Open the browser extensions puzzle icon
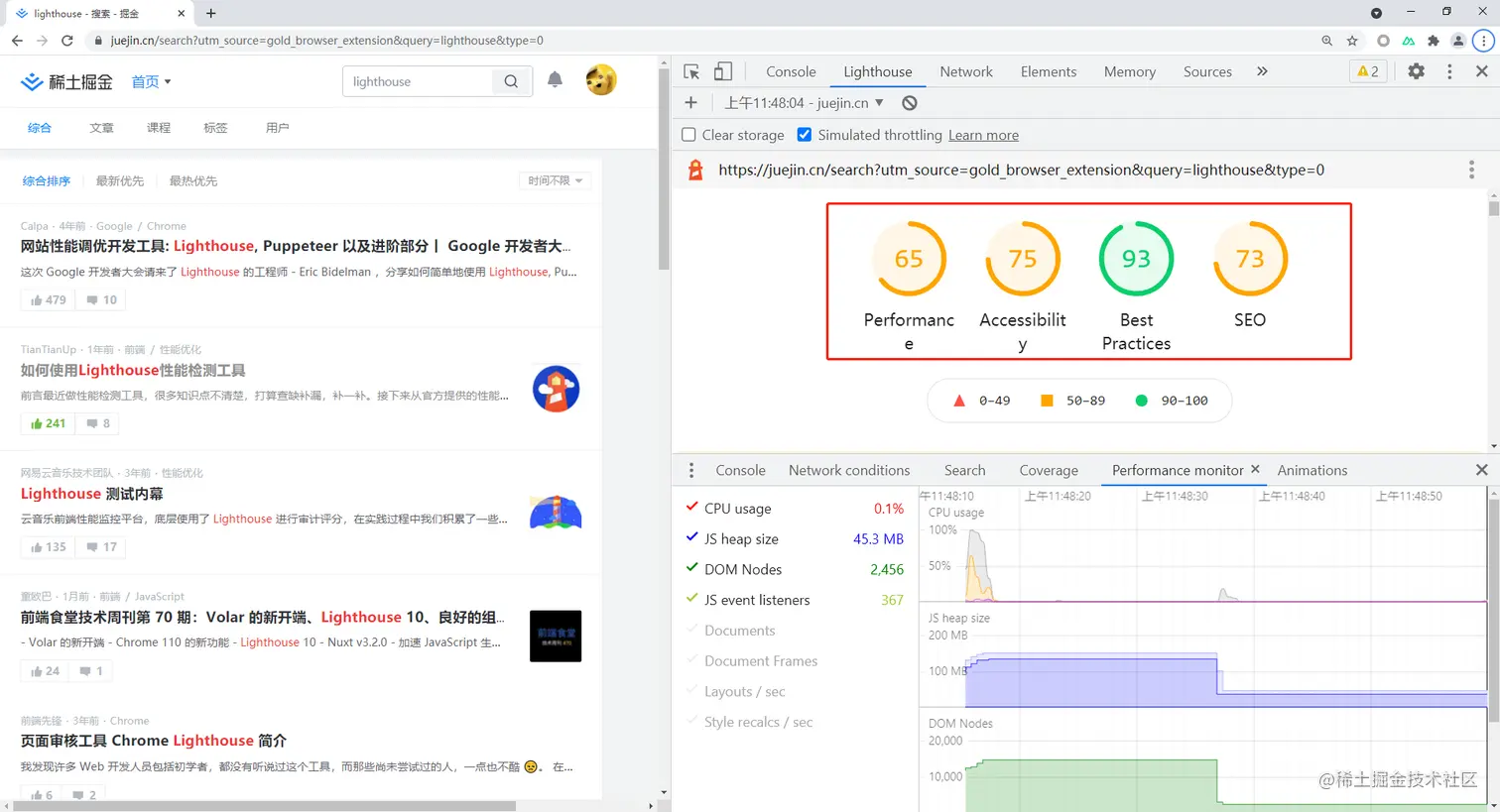Viewport: 1500px width, 812px height. click(x=1433, y=41)
